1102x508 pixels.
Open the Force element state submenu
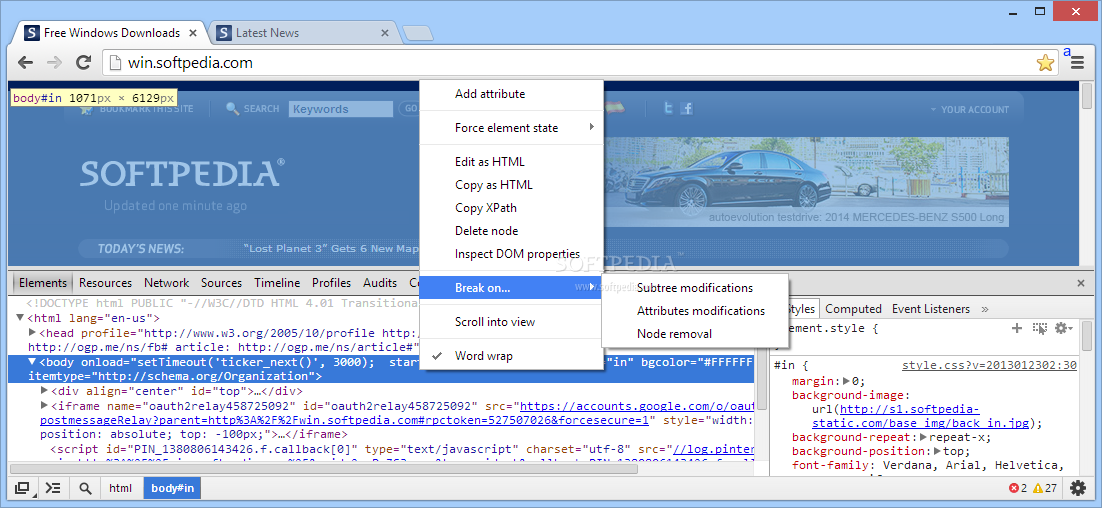512,128
